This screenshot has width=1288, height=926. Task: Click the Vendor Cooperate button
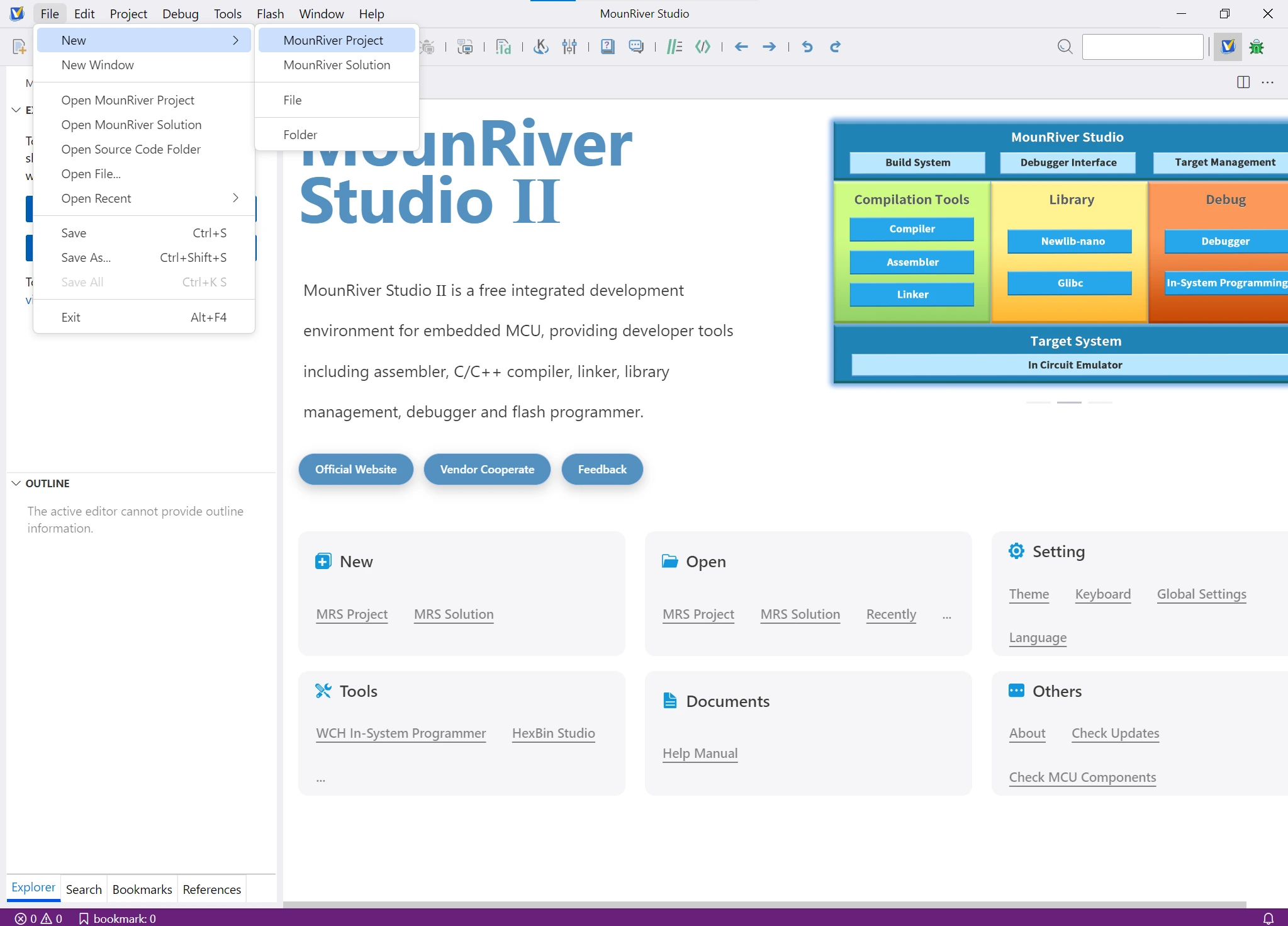(487, 469)
